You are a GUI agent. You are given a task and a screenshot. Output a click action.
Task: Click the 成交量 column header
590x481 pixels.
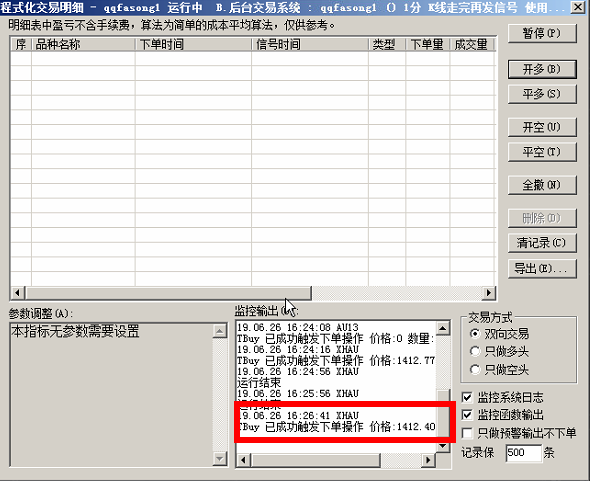[472, 44]
